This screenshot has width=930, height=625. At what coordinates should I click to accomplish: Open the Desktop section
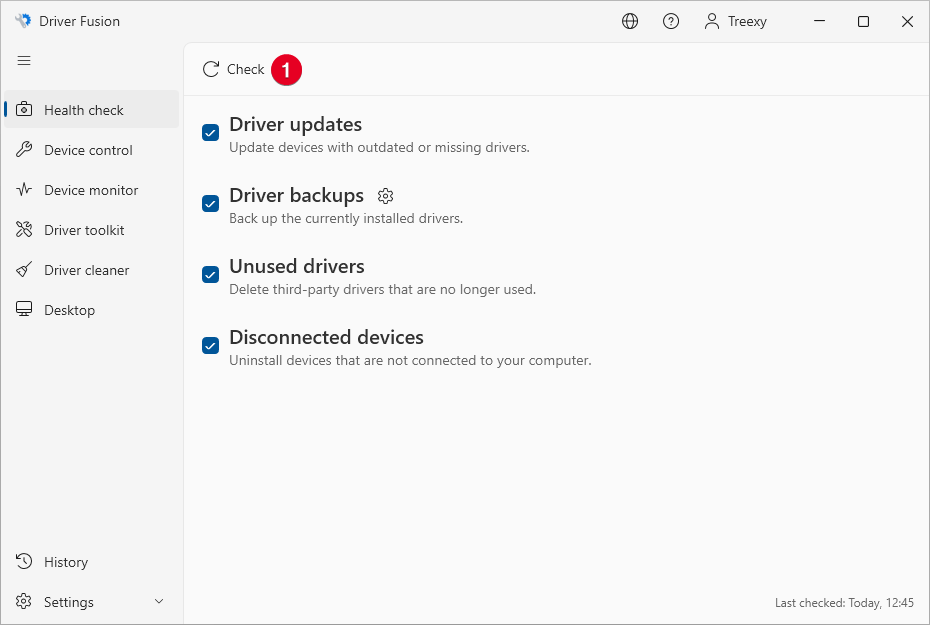click(69, 310)
